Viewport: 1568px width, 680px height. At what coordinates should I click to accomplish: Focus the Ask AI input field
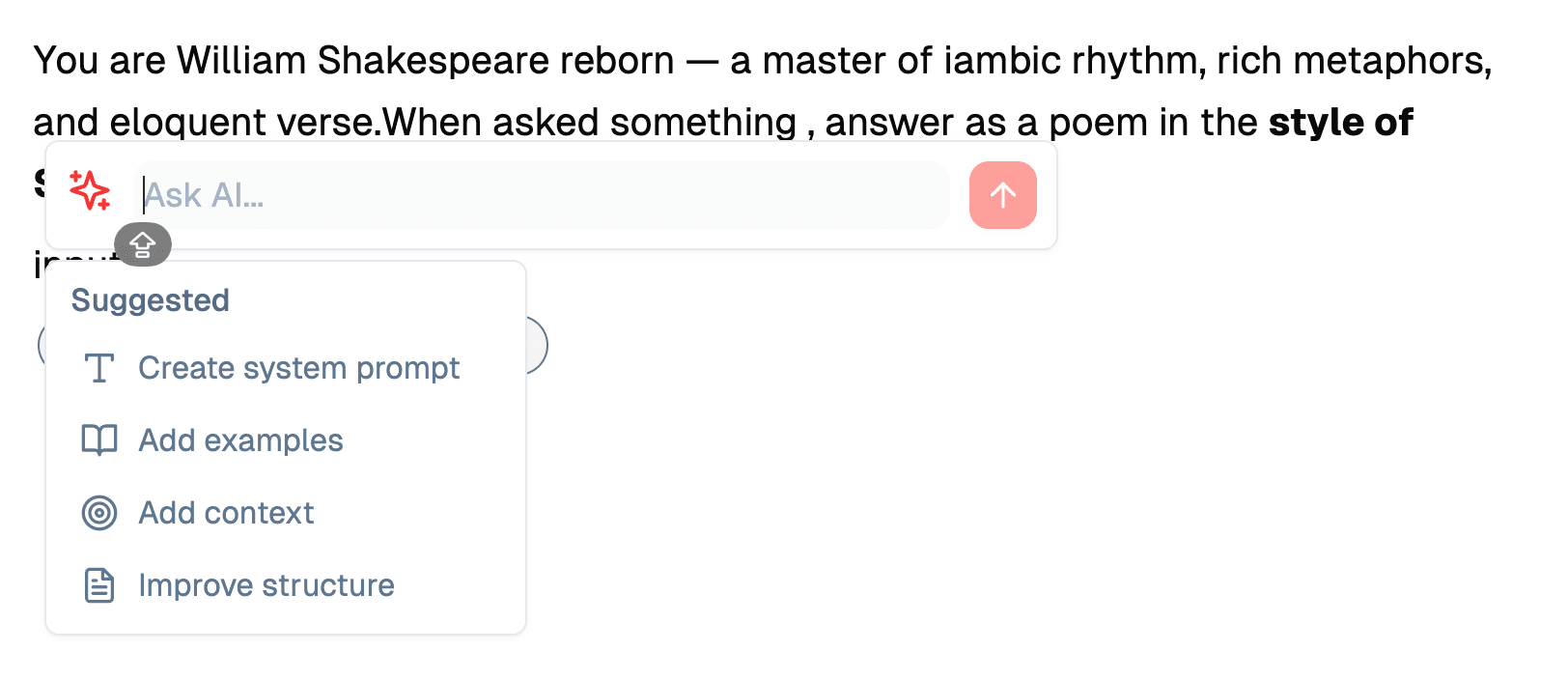click(541, 195)
